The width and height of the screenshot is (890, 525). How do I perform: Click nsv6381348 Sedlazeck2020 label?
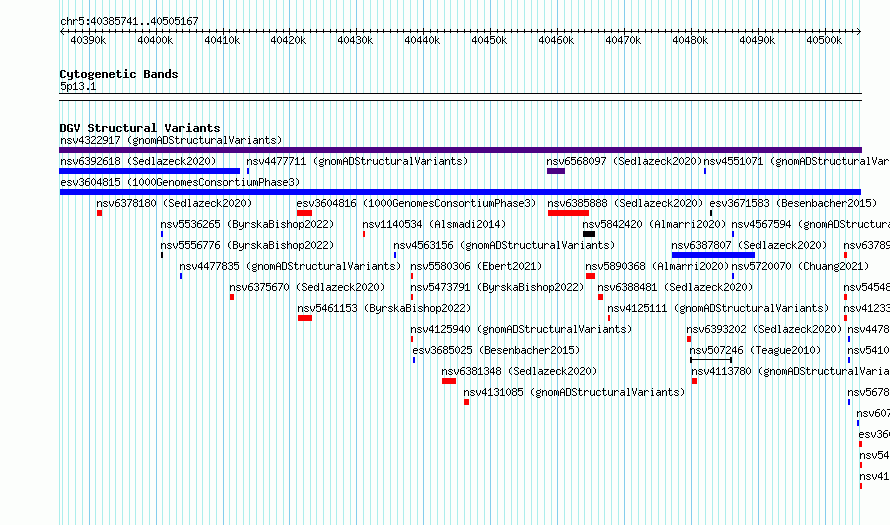click(519, 371)
